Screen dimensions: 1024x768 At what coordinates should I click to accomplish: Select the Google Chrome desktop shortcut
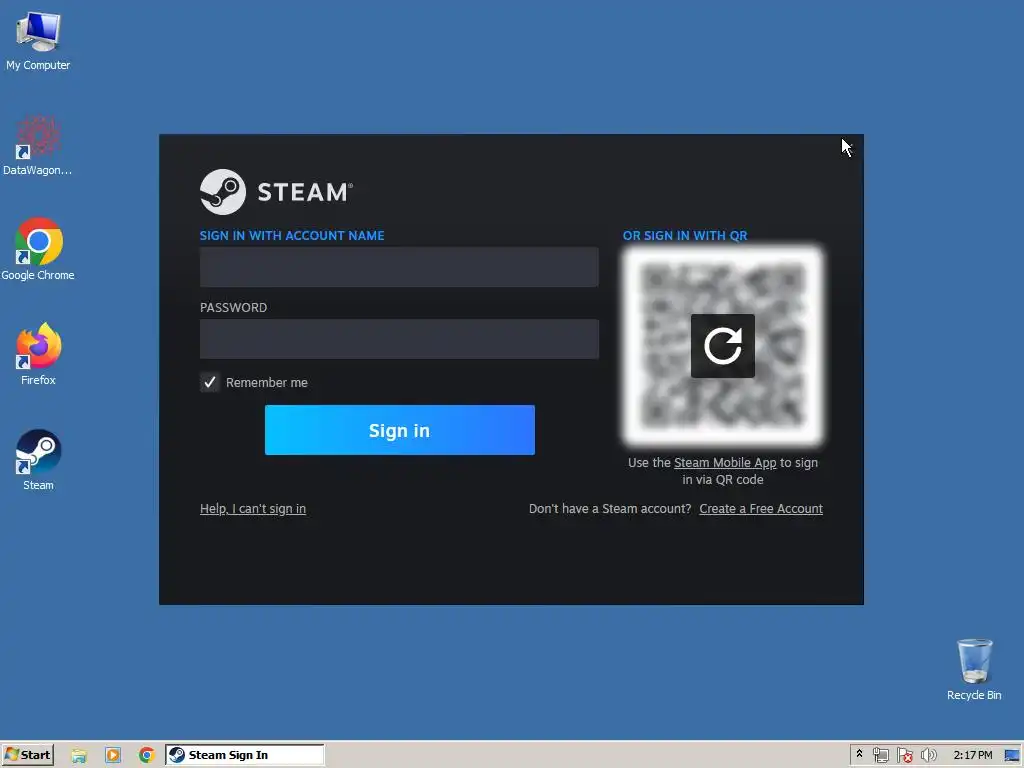(x=38, y=249)
